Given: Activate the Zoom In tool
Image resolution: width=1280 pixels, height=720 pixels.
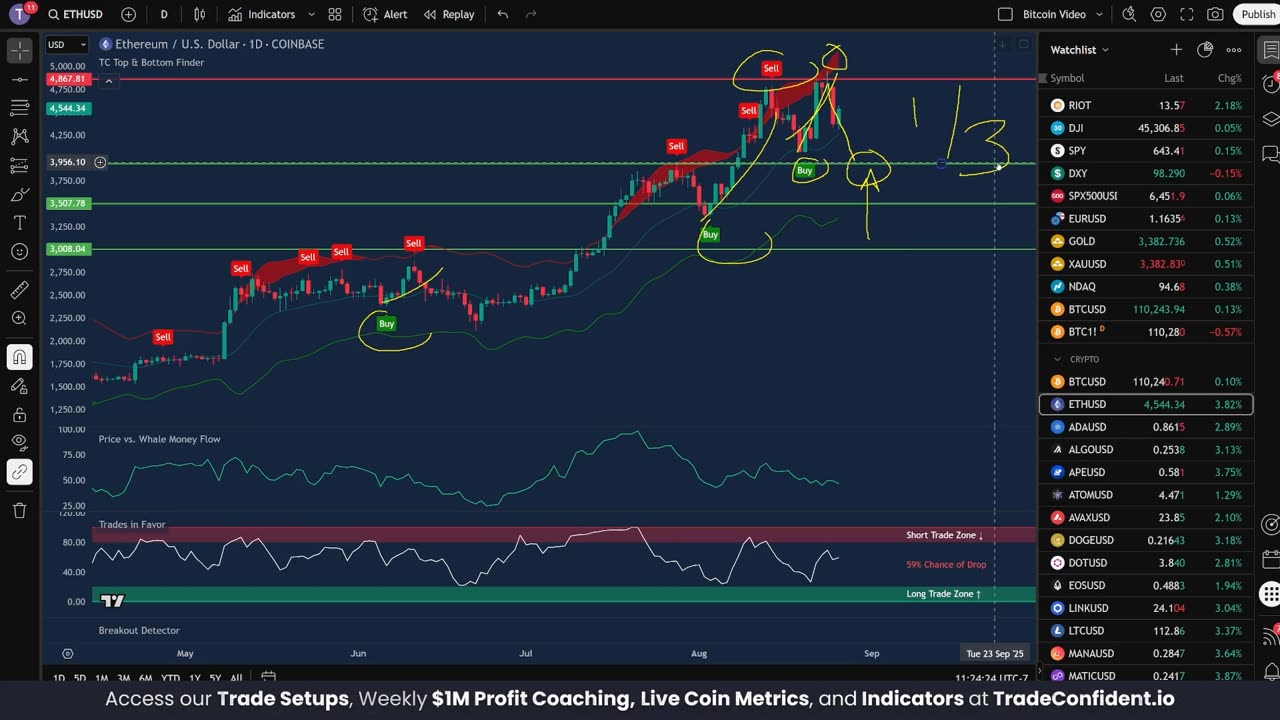Looking at the screenshot, I should tap(19, 318).
